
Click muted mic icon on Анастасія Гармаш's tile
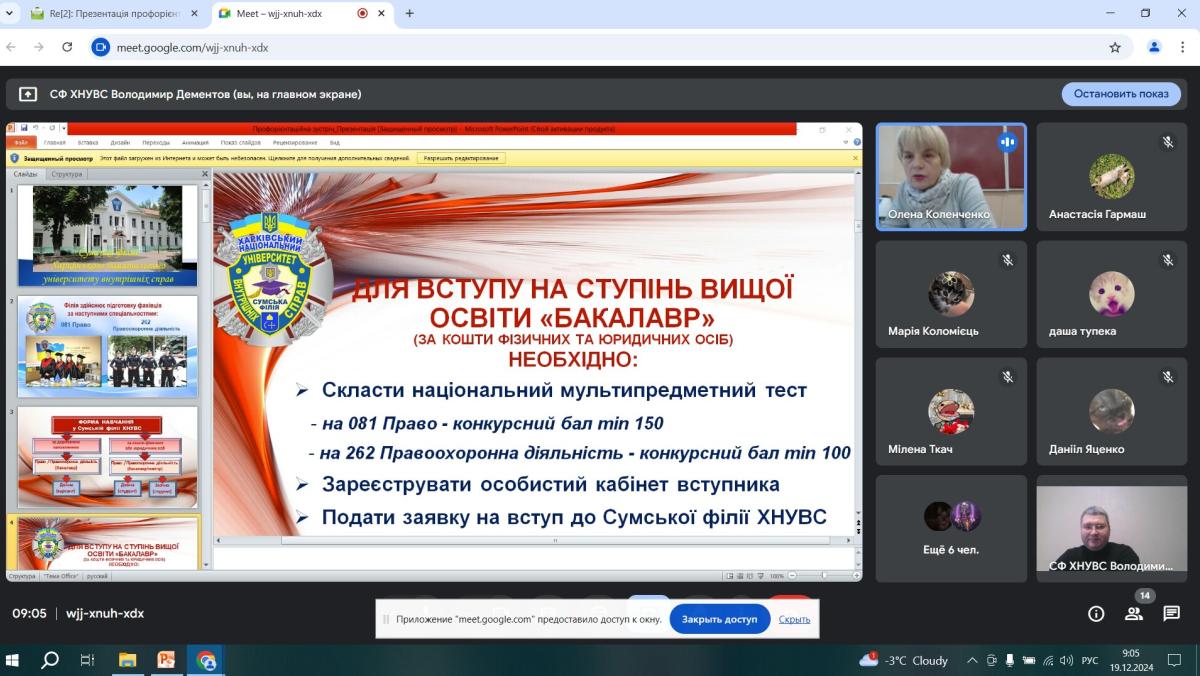point(1167,142)
